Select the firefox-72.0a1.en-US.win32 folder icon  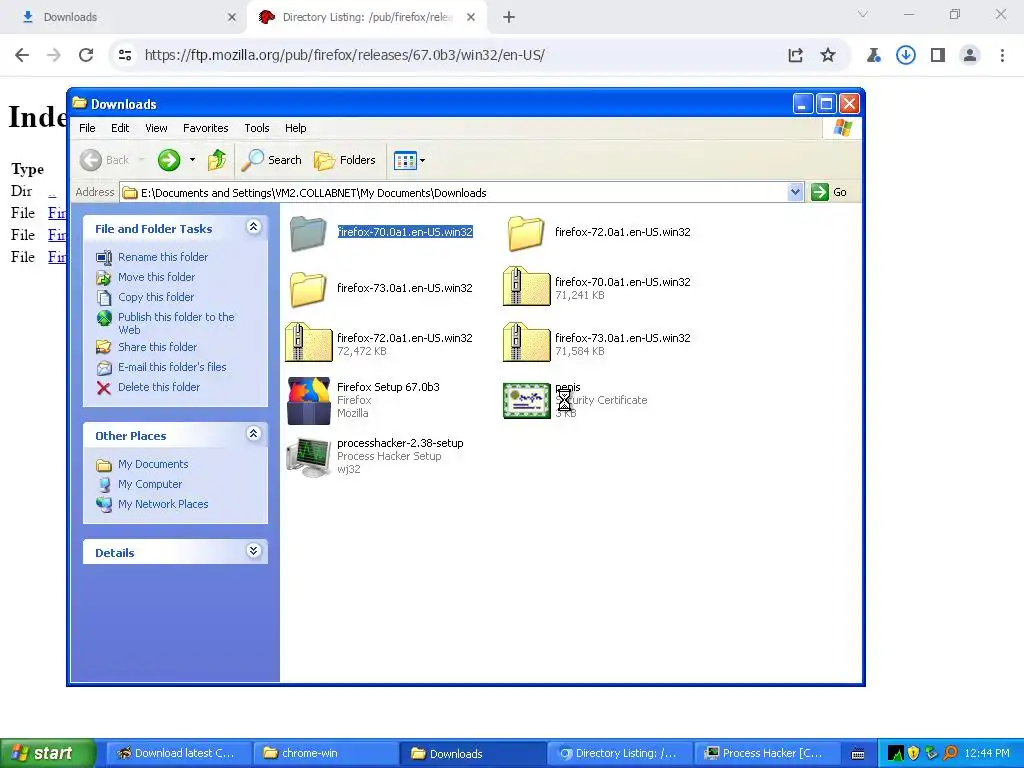[x=526, y=233]
